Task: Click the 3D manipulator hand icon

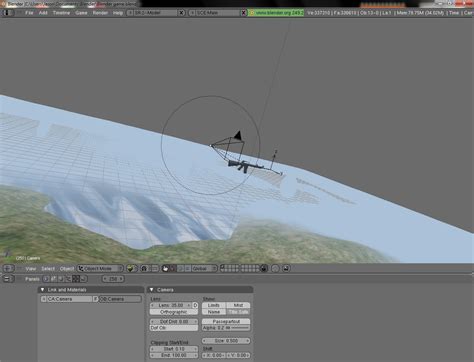Action: tap(165, 268)
